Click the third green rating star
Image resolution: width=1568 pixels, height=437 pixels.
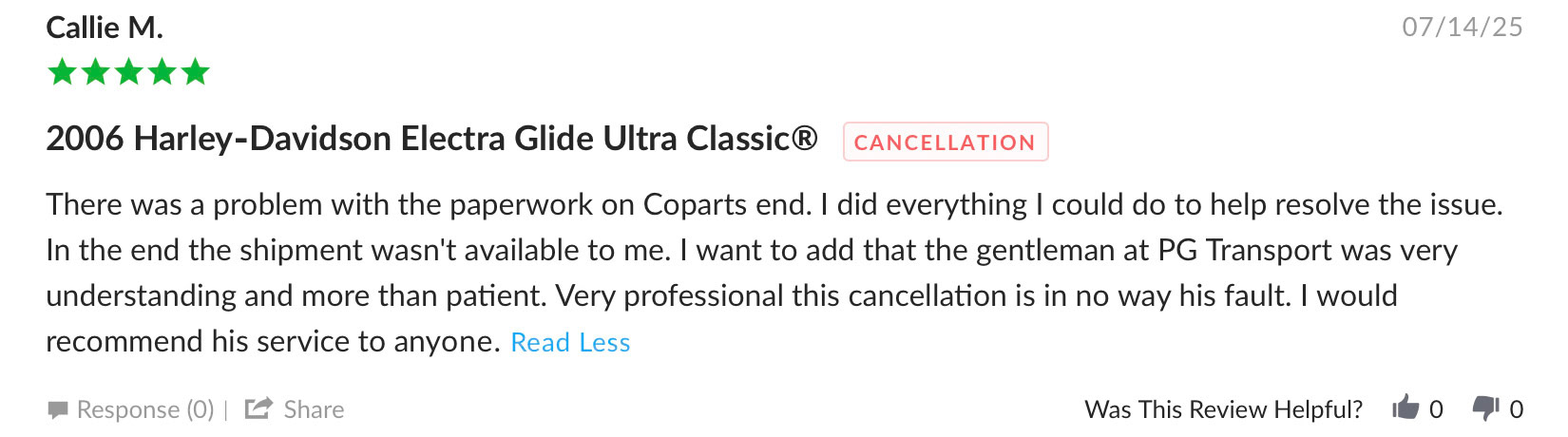(x=129, y=72)
